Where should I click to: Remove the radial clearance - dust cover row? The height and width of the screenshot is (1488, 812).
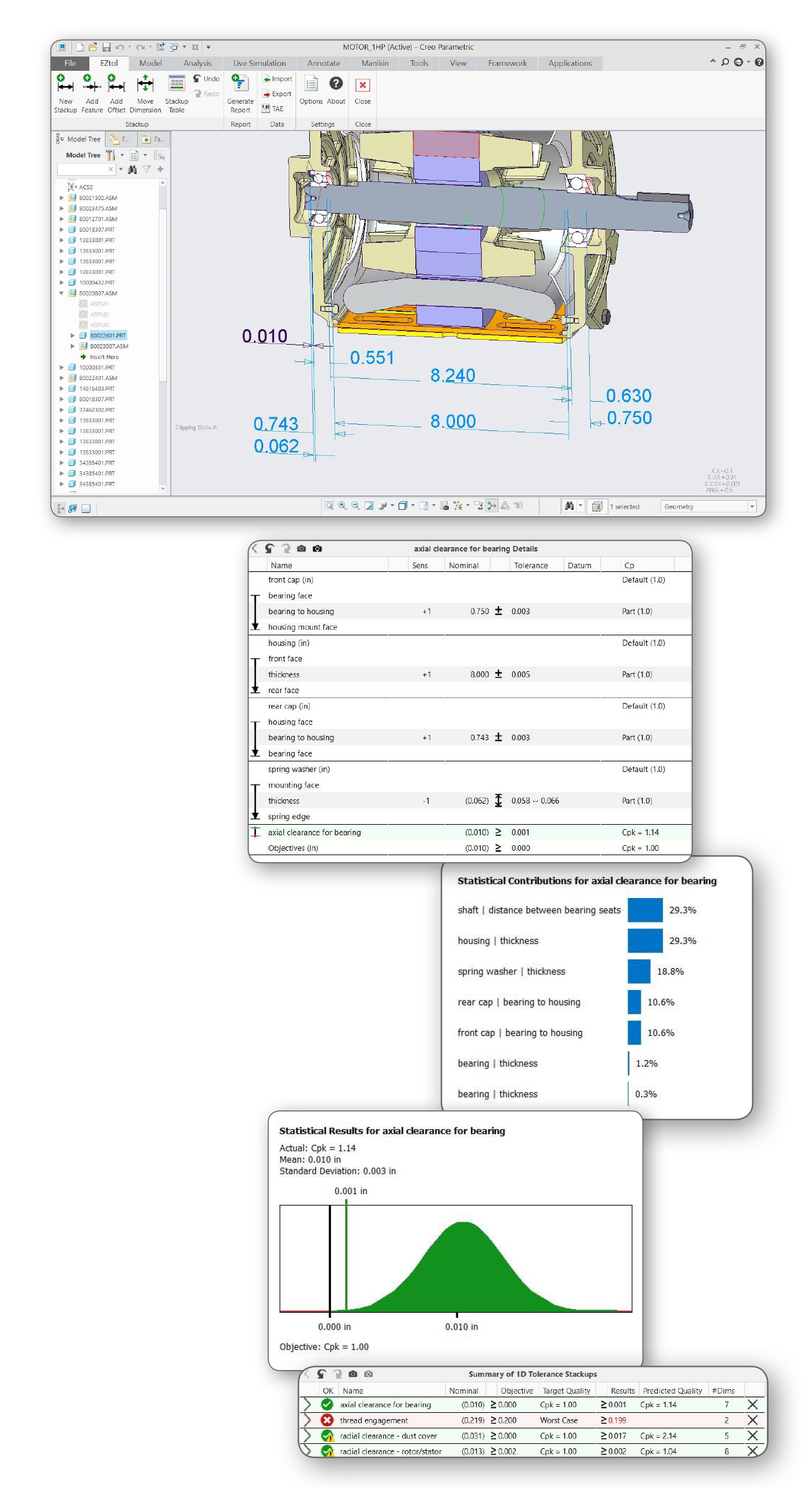[752, 1436]
